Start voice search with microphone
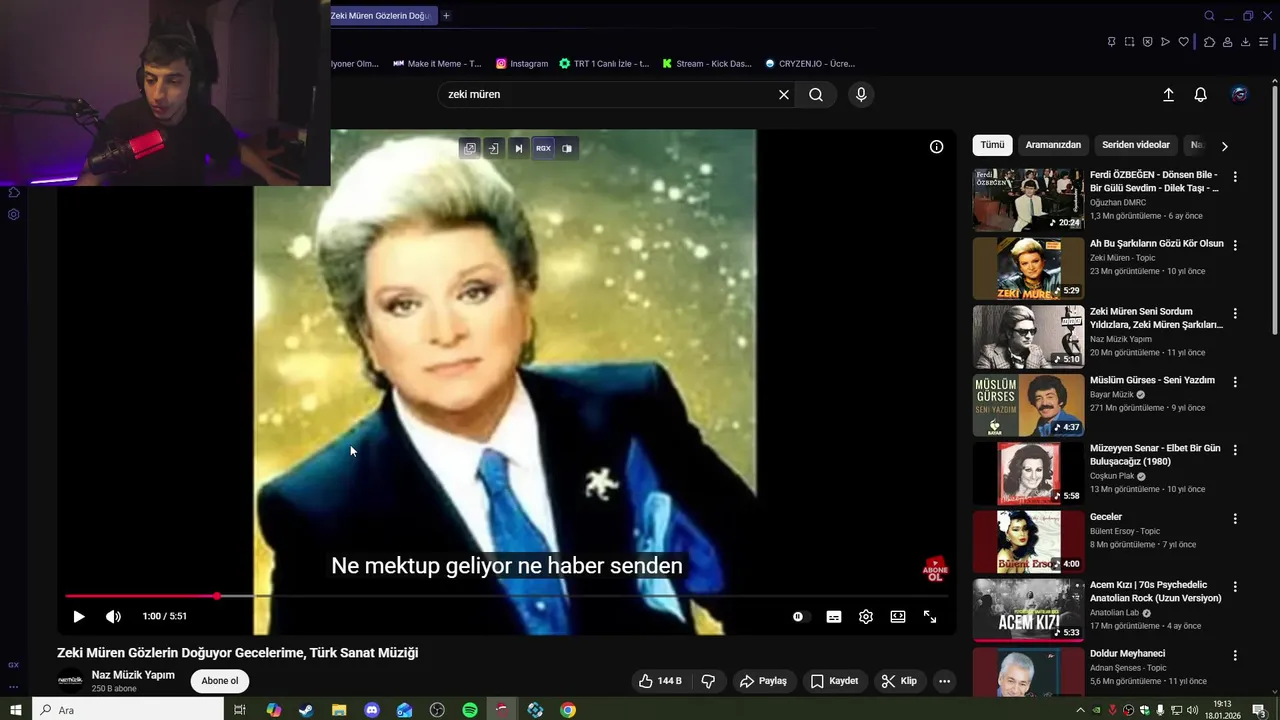This screenshot has height=720, width=1280. point(861,94)
